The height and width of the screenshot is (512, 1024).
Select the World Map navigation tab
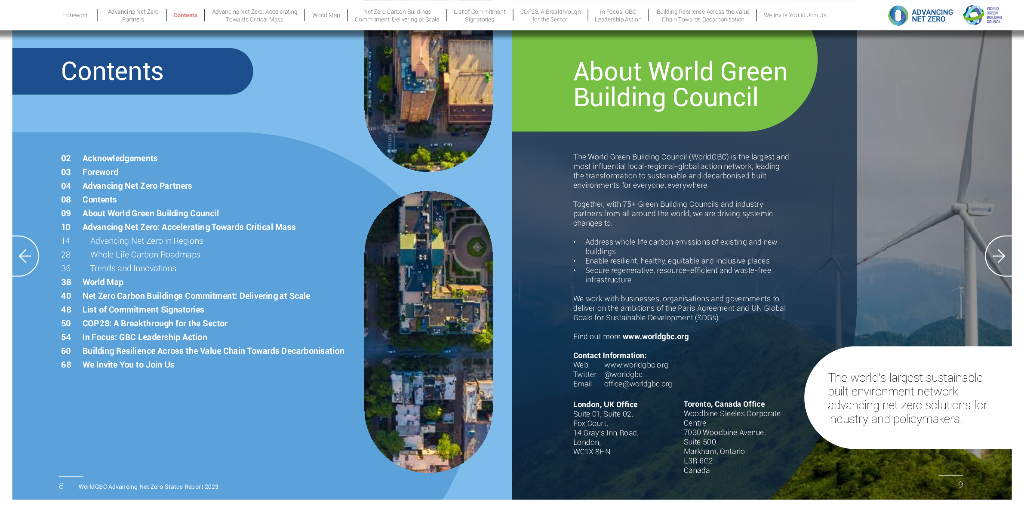coord(326,15)
